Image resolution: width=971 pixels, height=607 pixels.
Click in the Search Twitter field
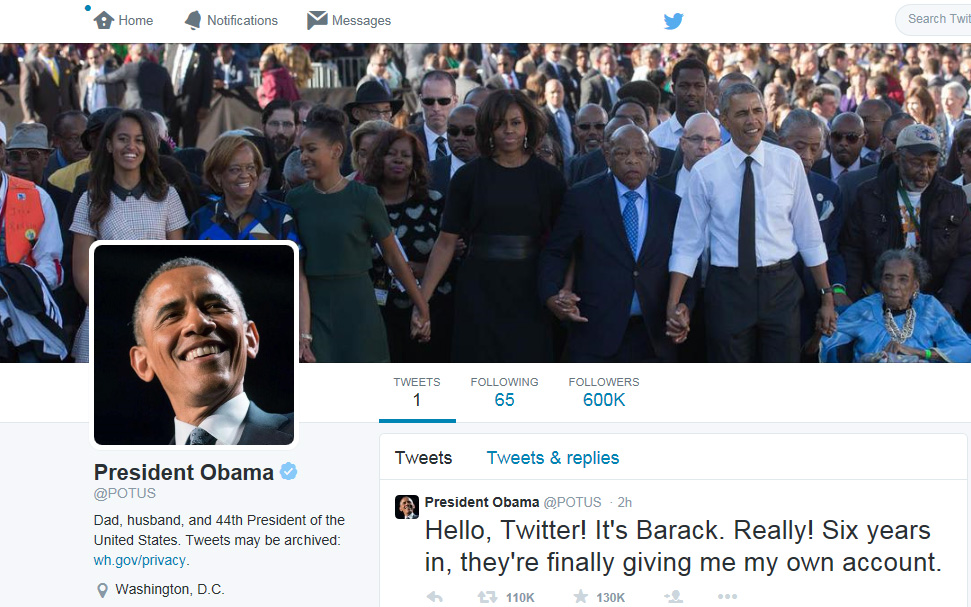[934, 19]
